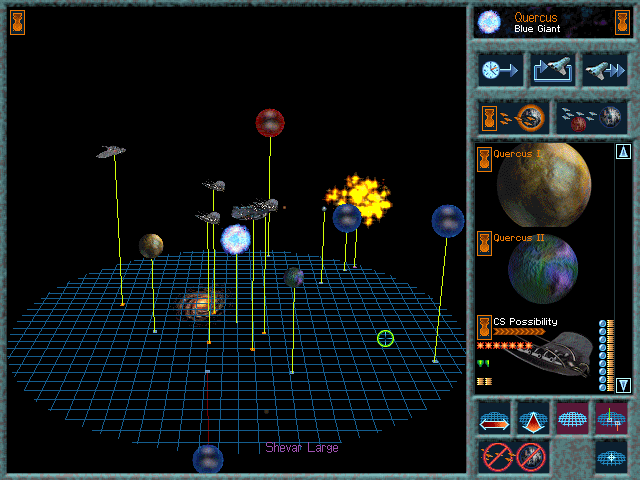640x480 pixels.
Task: Click the emblem next to Quercus I
Action: [x=484, y=159]
